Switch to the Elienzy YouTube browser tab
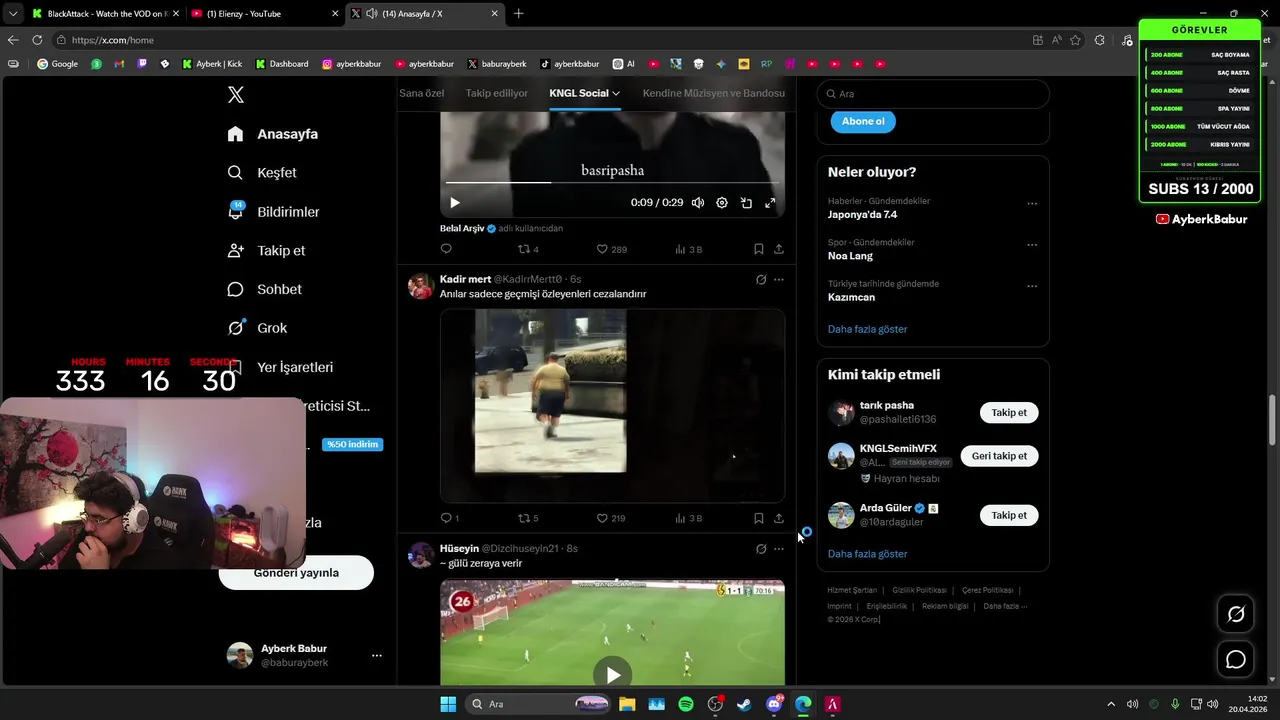1280x720 pixels. point(263,14)
